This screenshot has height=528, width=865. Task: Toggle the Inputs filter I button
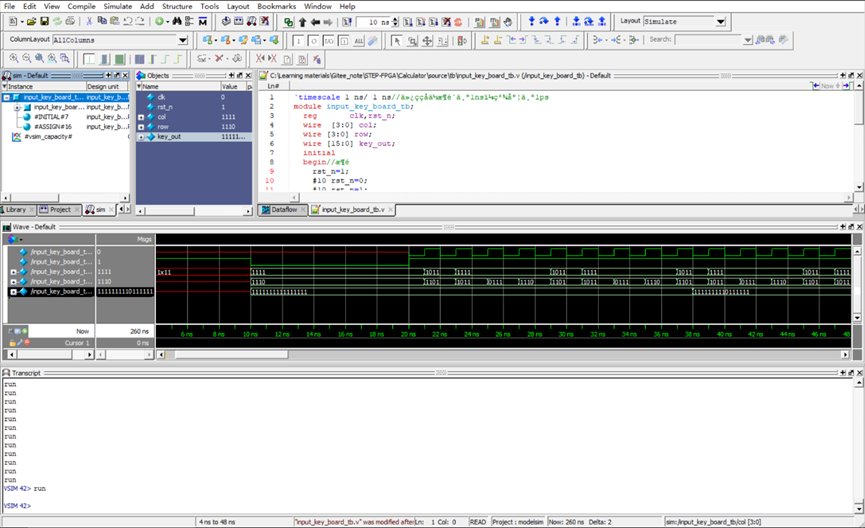click(298, 41)
